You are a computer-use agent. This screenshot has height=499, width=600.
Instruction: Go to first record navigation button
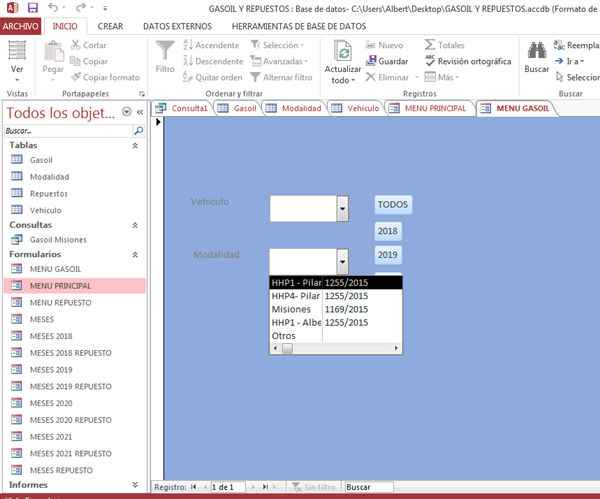[x=194, y=487]
